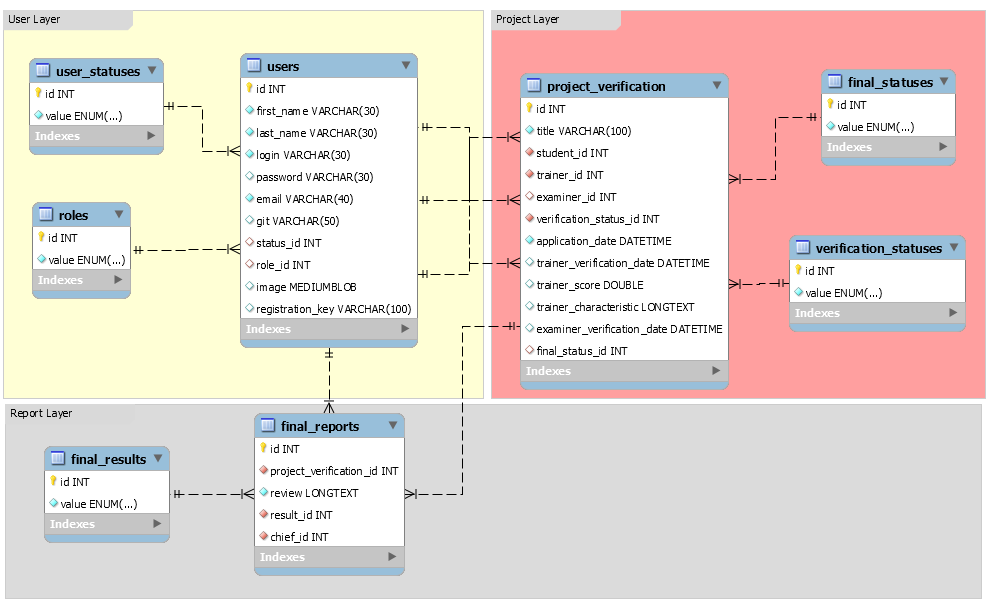Expand Indexes section of final_reports table

pos(392,556)
